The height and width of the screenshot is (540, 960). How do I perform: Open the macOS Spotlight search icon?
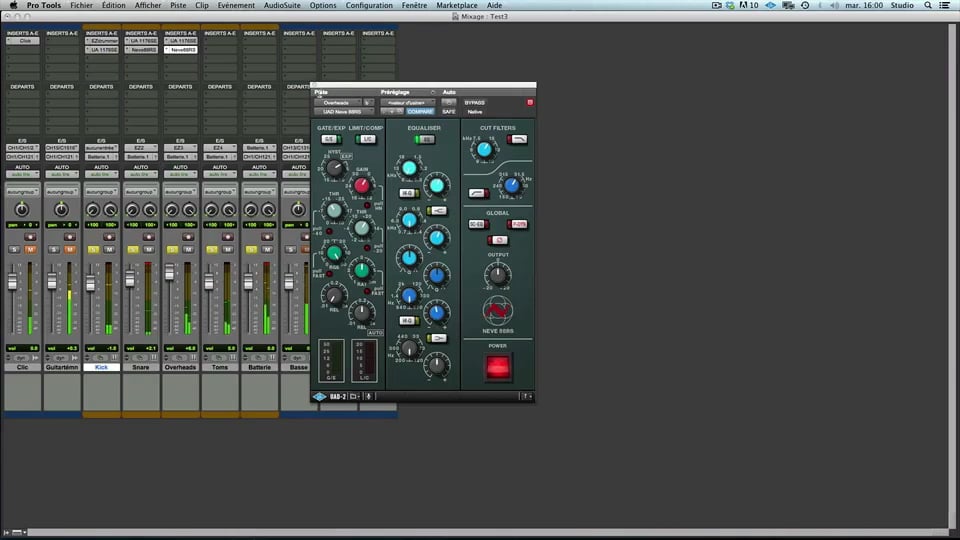pos(928,5)
